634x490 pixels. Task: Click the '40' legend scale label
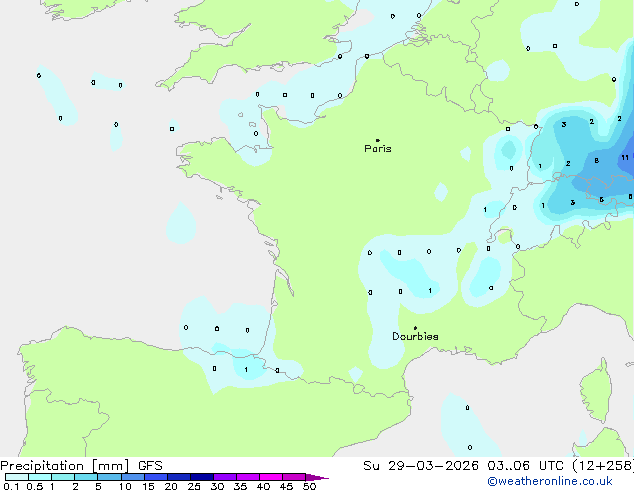[x=263, y=486]
